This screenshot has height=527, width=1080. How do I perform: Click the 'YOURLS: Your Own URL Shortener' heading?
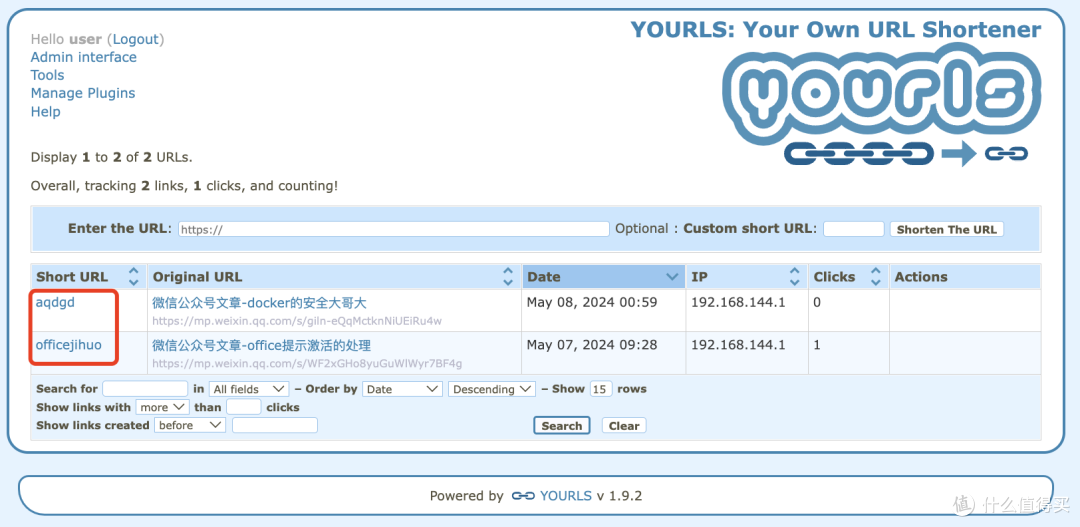pos(835,30)
